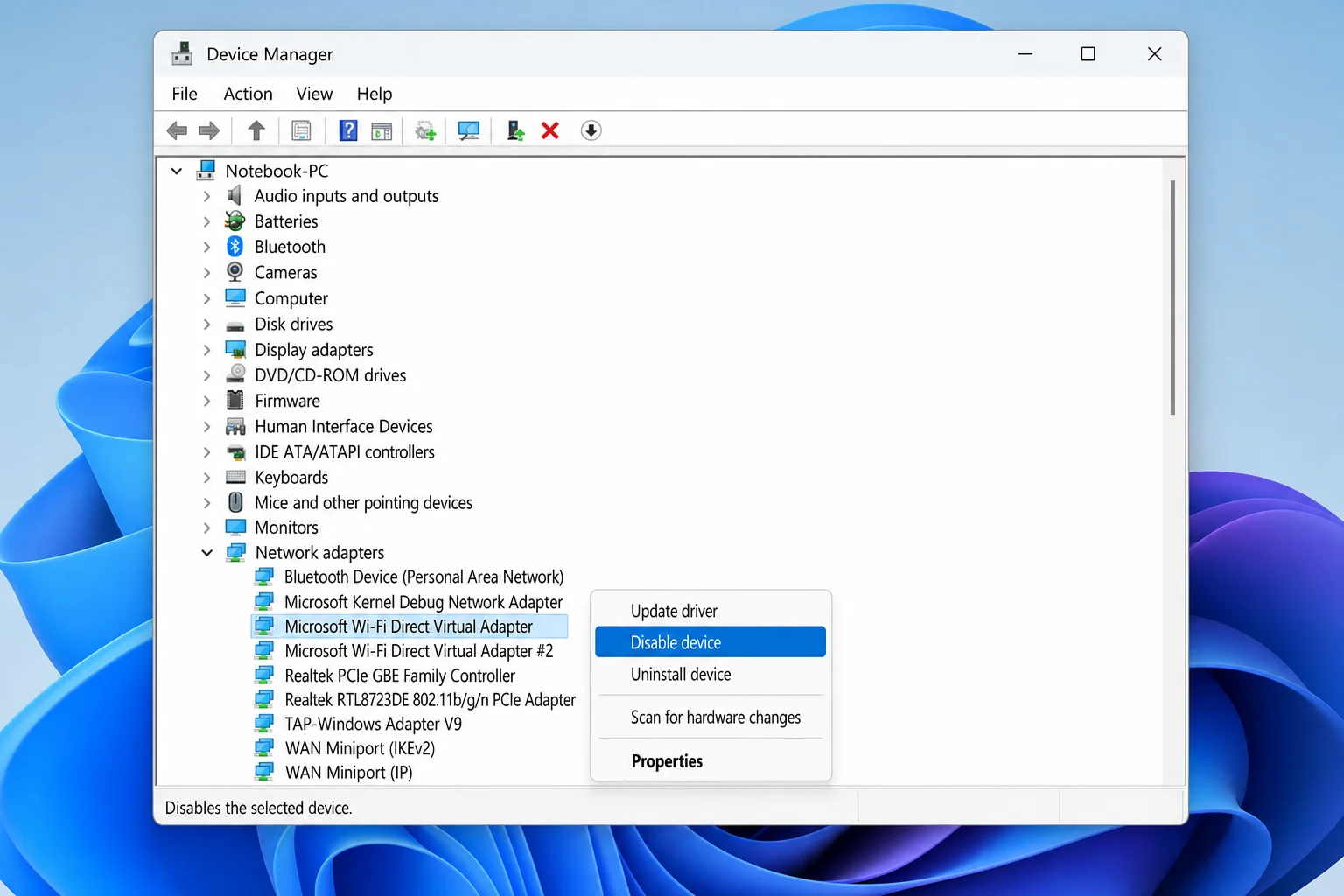Image resolution: width=1344 pixels, height=896 pixels.
Task: Choose Properties in context menu
Action: 710,761
